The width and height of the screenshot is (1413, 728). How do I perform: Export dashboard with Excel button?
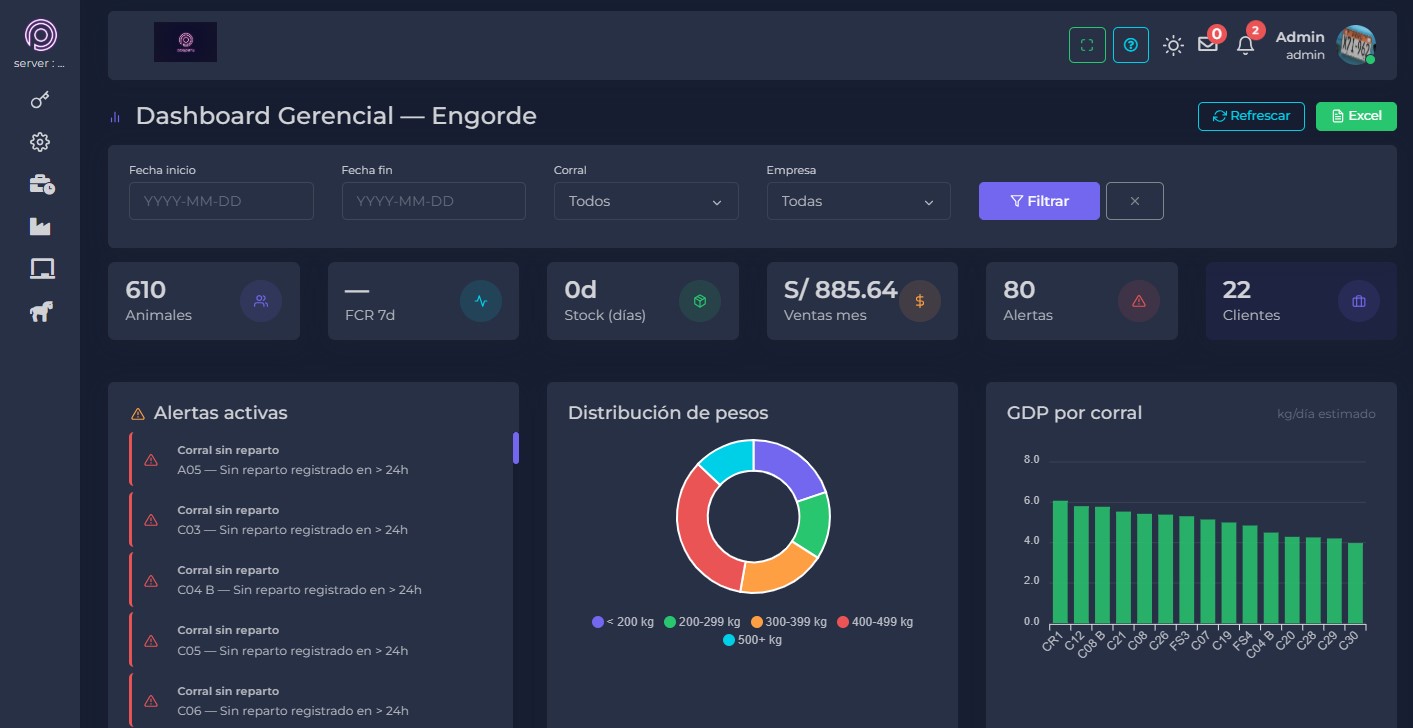[x=1356, y=116]
